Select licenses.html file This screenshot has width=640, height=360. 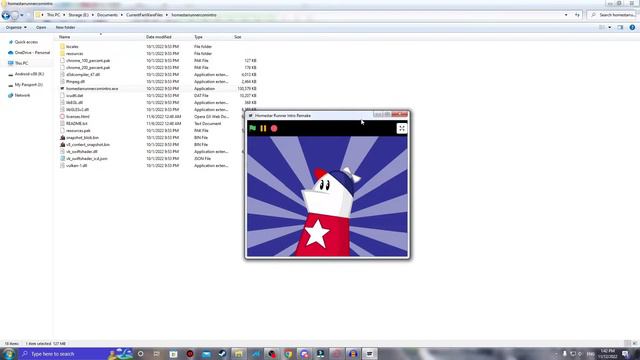(78, 116)
